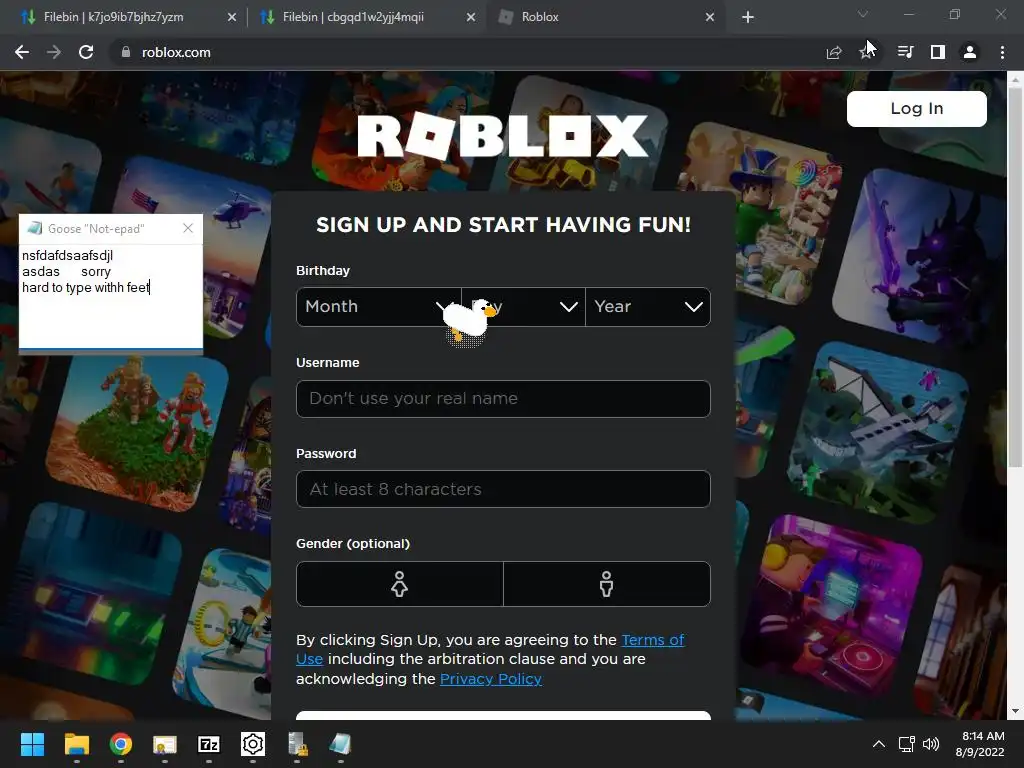Click the Password input field
This screenshot has width=1024, height=768.
[503, 489]
